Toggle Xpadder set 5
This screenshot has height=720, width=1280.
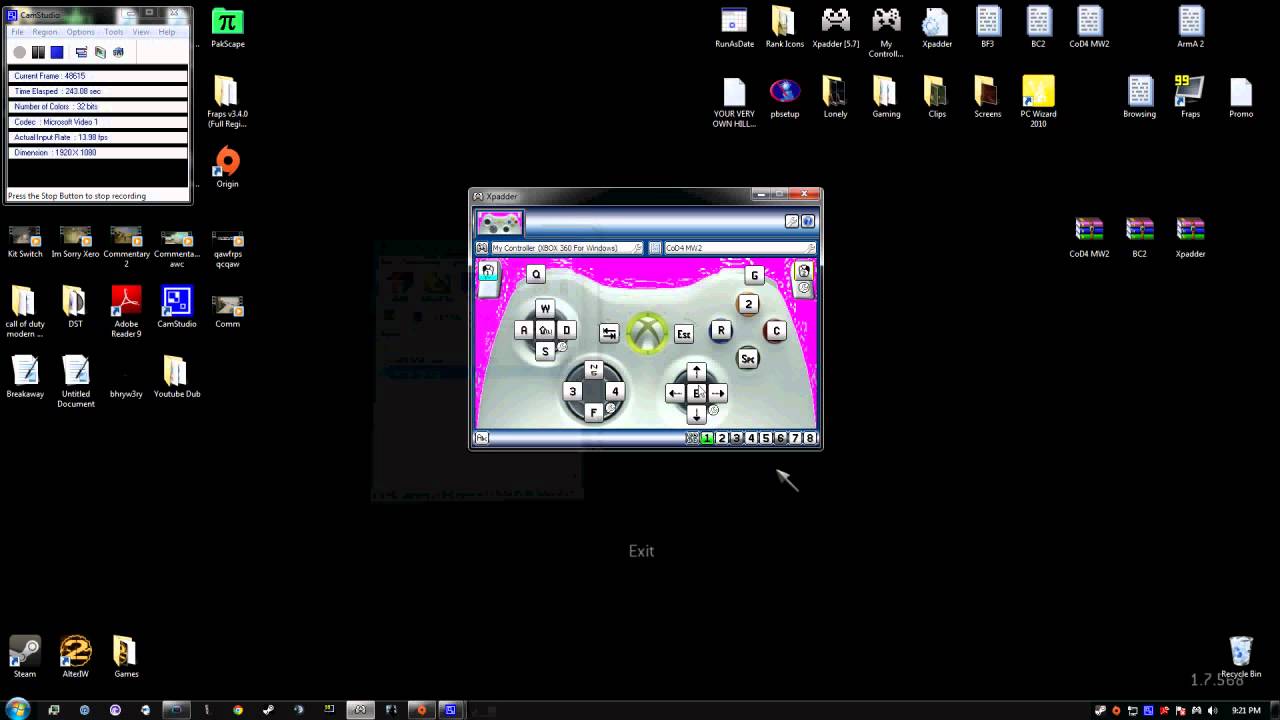(766, 438)
